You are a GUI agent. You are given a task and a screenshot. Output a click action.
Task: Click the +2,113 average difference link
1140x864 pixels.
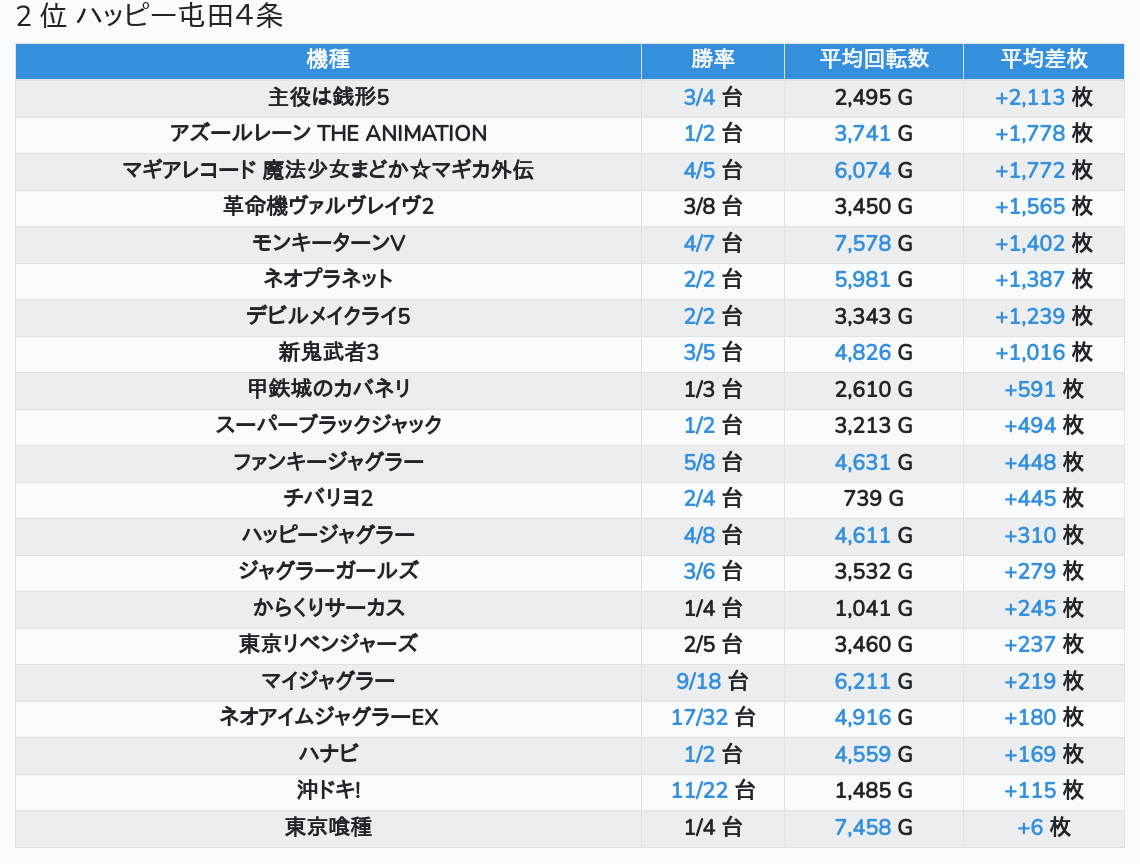point(1029,98)
